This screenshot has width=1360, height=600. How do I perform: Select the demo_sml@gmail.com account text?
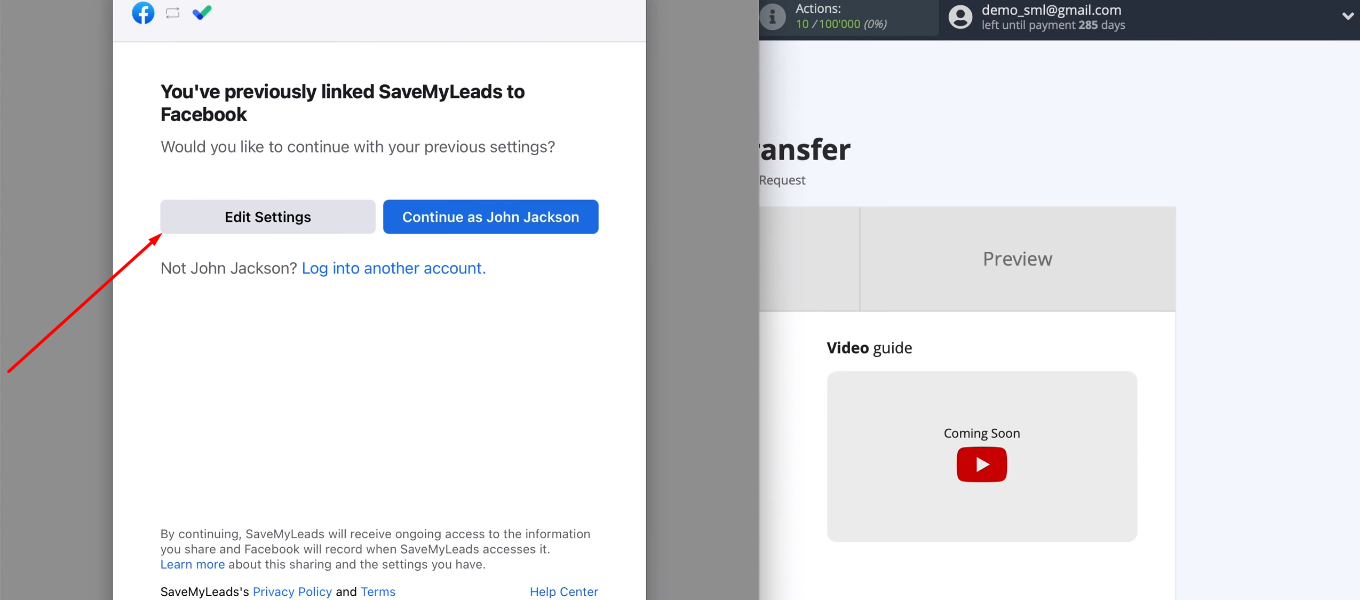1051,10
